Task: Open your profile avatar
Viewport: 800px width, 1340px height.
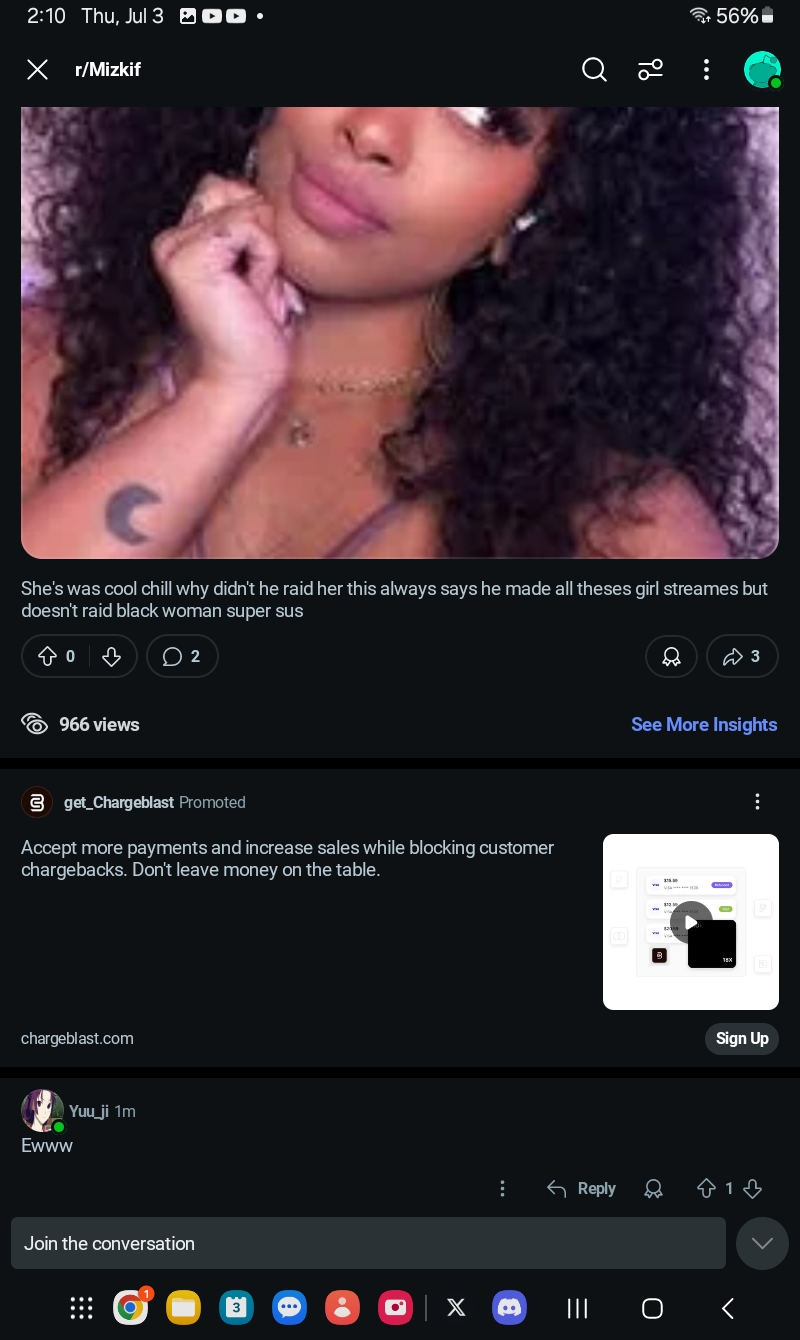Action: [x=763, y=70]
